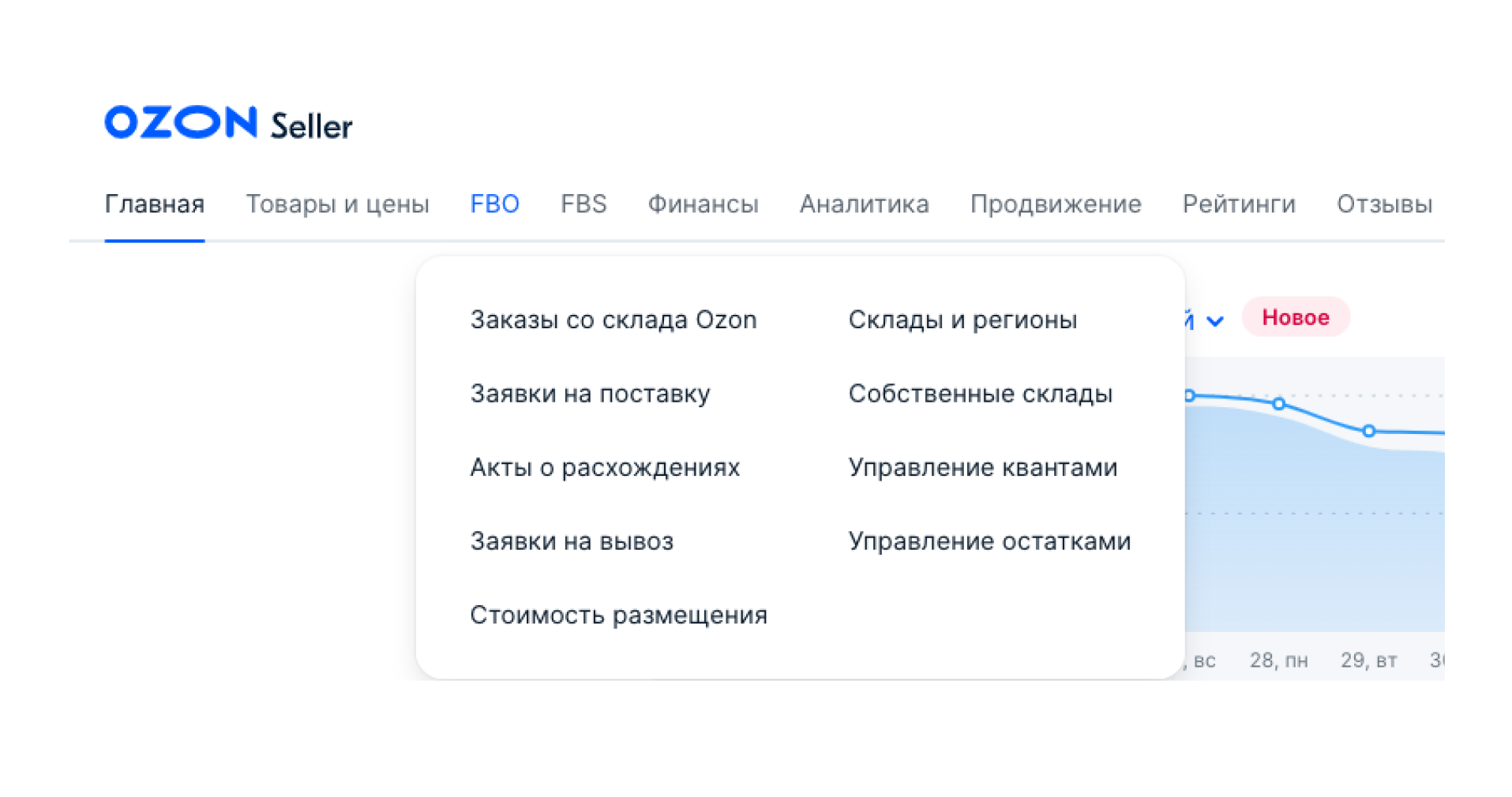This screenshot has height=797, width=1512.
Task: Click the 29, вт axis label
Action: click(1368, 660)
